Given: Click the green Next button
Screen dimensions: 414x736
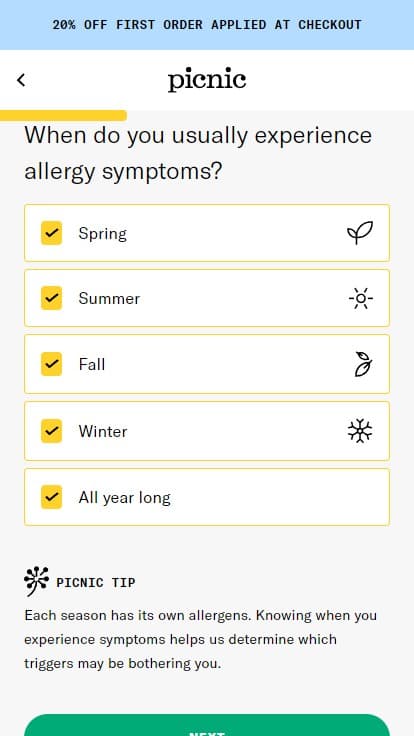Looking at the screenshot, I should coord(207,725).
